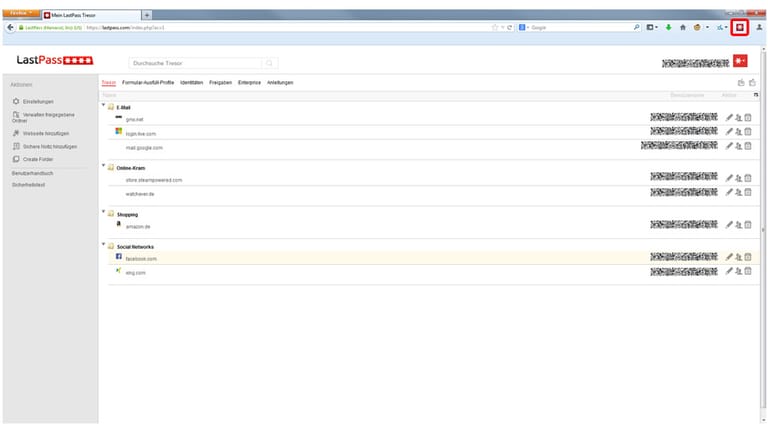Click Create Folder in the sidebar

(x=33, y=159)
